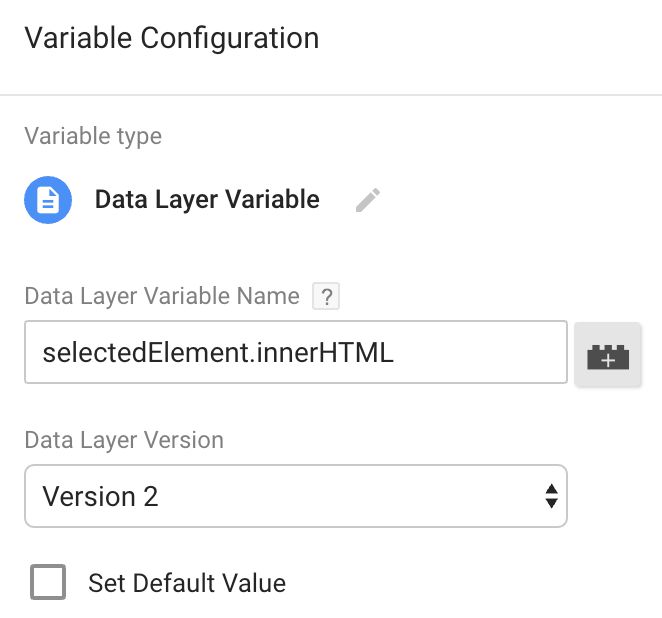Open the question mark help for Variable Name
Screen dimensions: 662x618
(x=326, y=296)
